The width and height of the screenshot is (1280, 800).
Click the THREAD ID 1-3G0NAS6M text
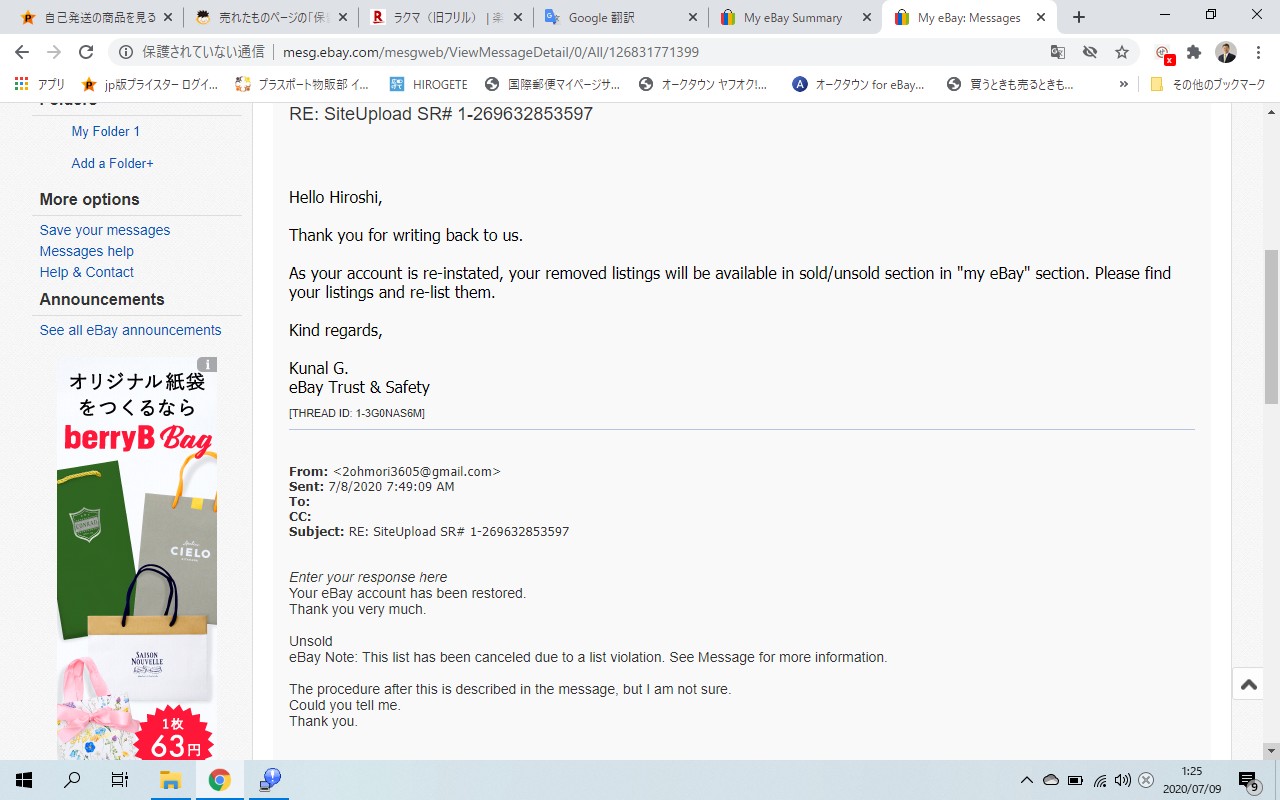click(x=357, y=413)
